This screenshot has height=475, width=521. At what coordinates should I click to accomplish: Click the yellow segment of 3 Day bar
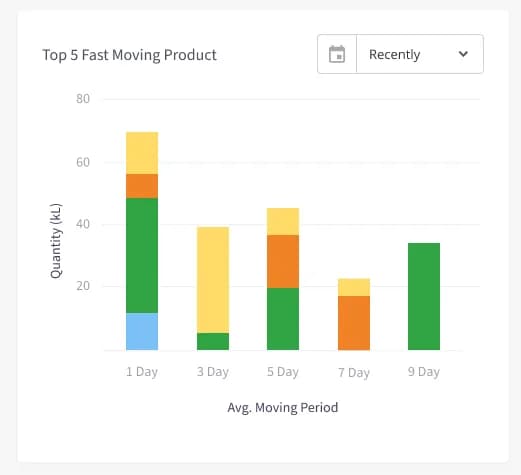tap(213, 280)
